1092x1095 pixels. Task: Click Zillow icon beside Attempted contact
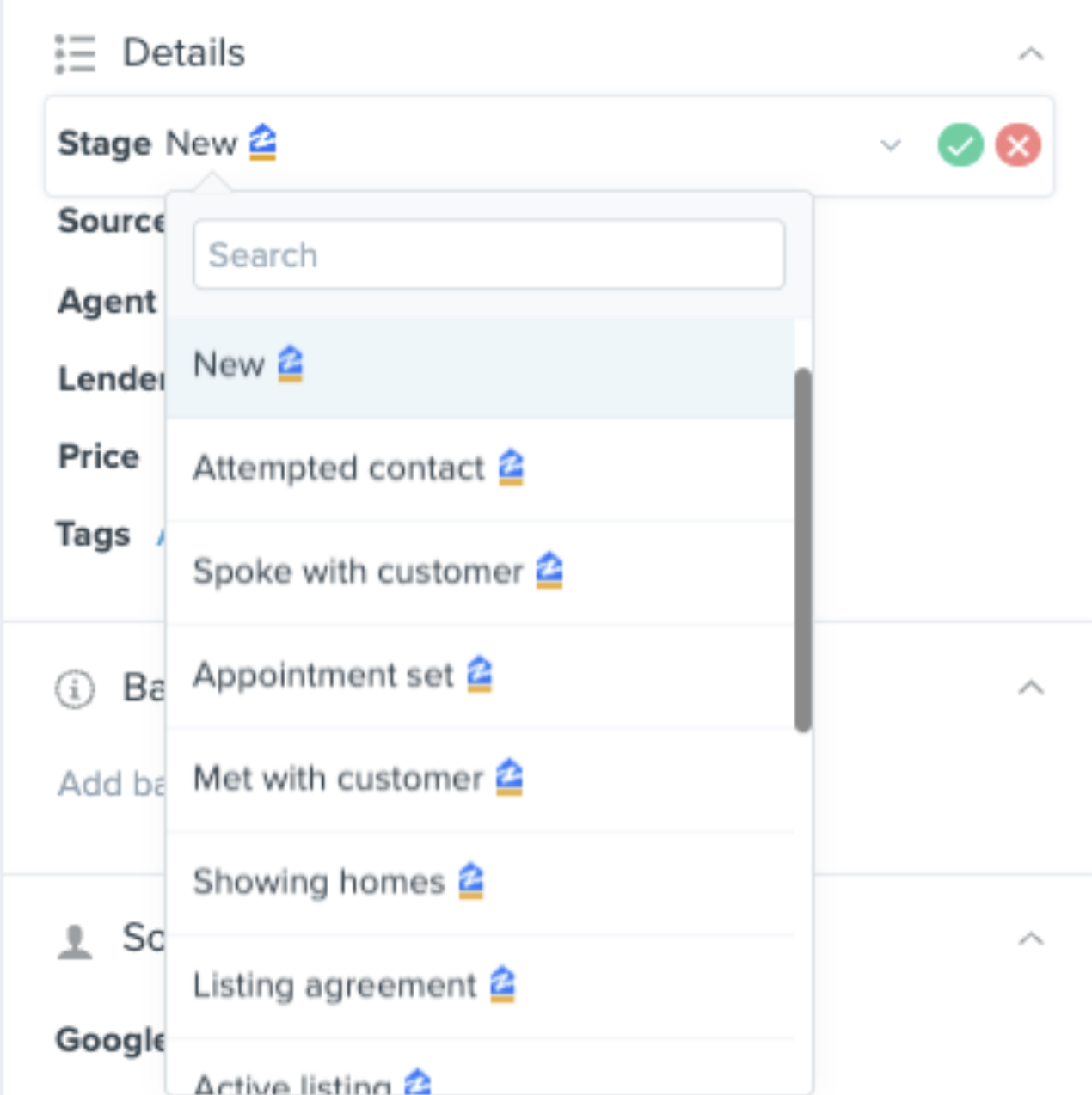pyautogui.click(x=512, y=467)
